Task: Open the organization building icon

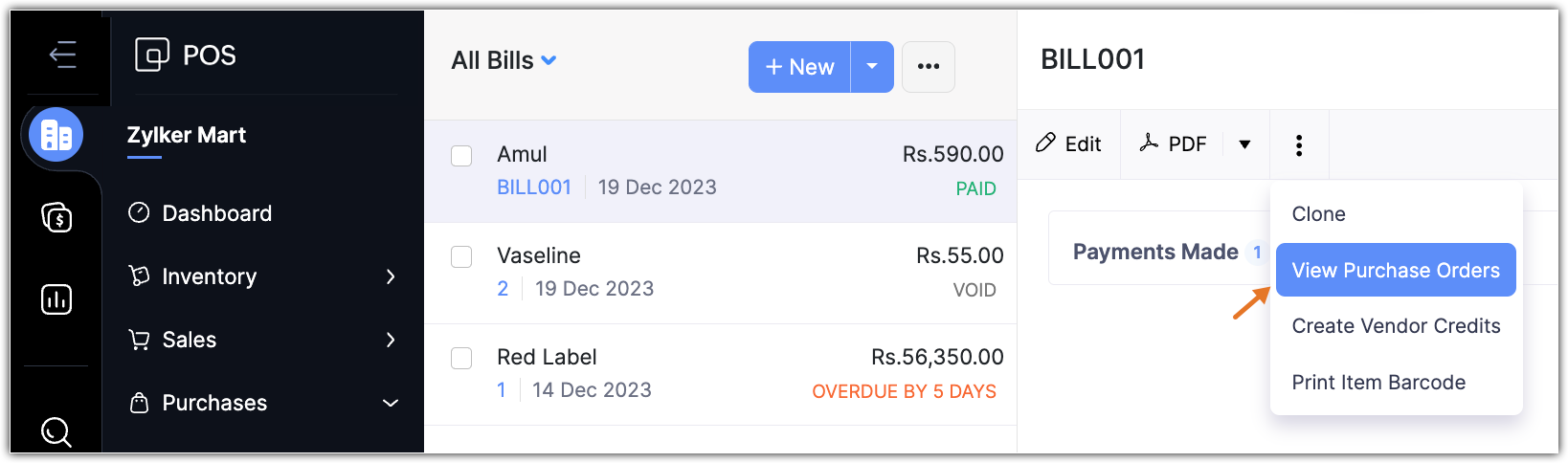Action: (56, 135)
